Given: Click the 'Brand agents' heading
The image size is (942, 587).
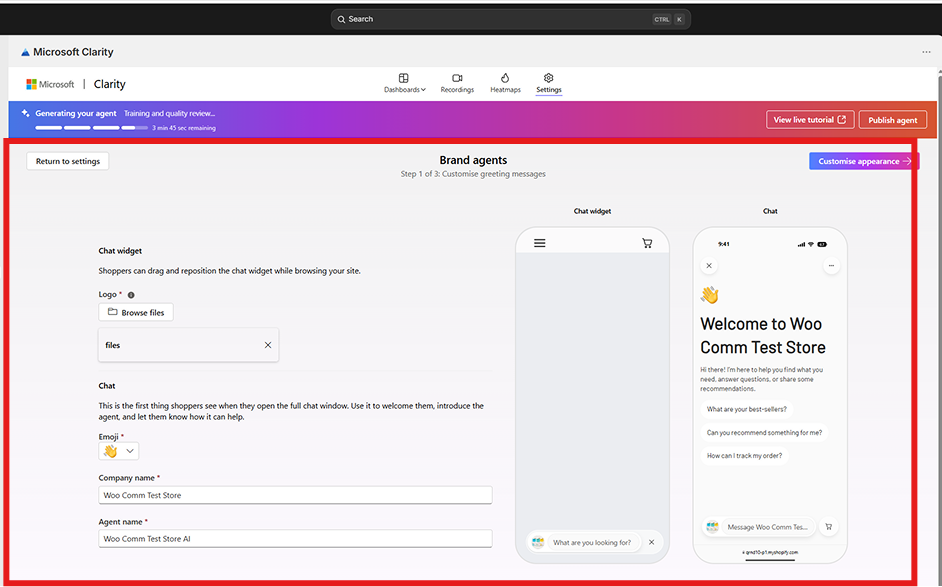Looking at the screenshot, I should click(473, 160).
